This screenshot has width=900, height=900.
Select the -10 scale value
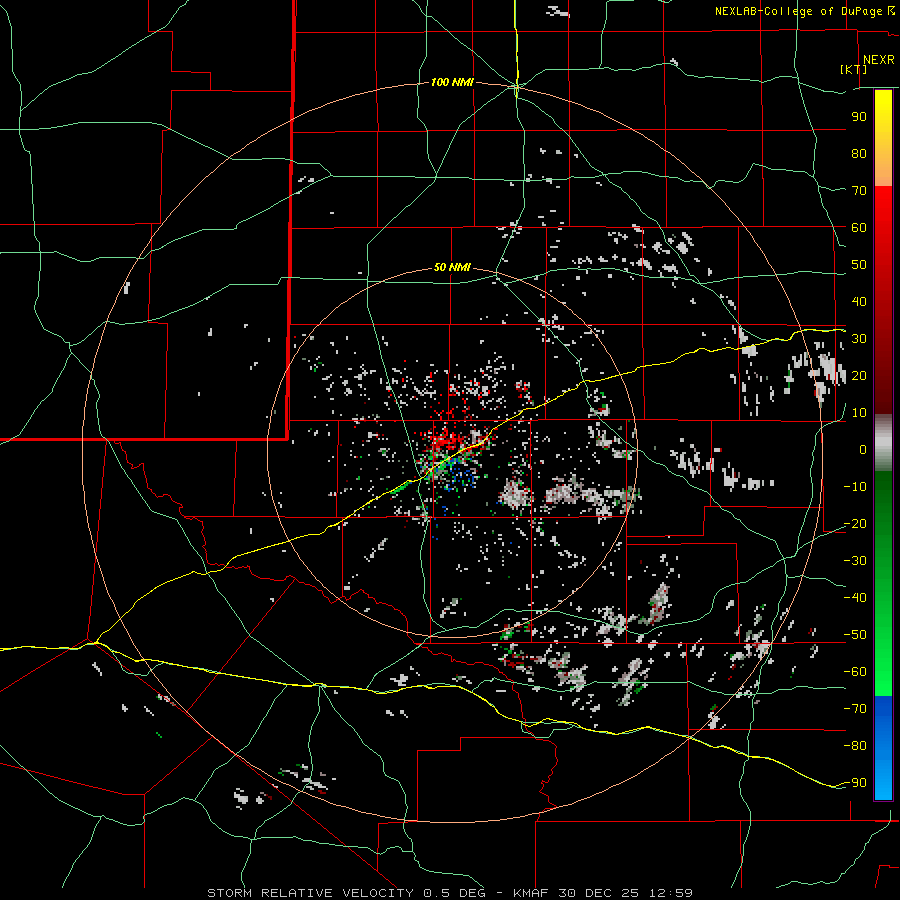tap(855, 487)
